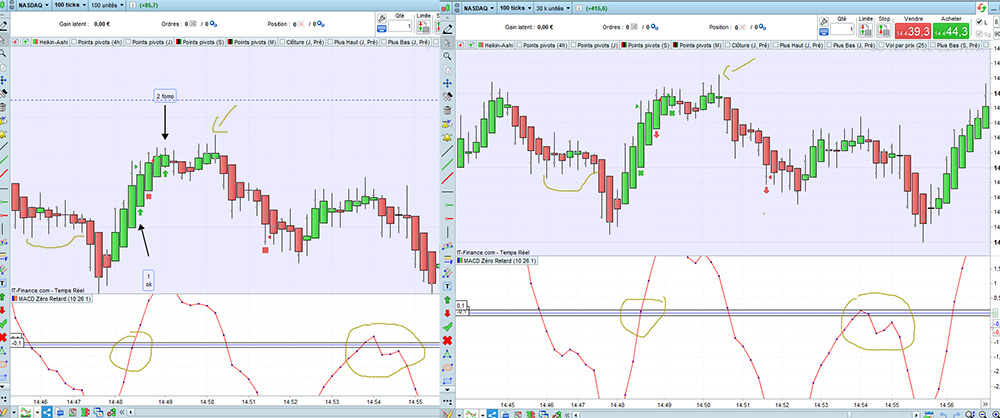Click Heikin-Ashi indicator label in left chart
Viewport: 1000px width, 418px height.
[53, 42]
